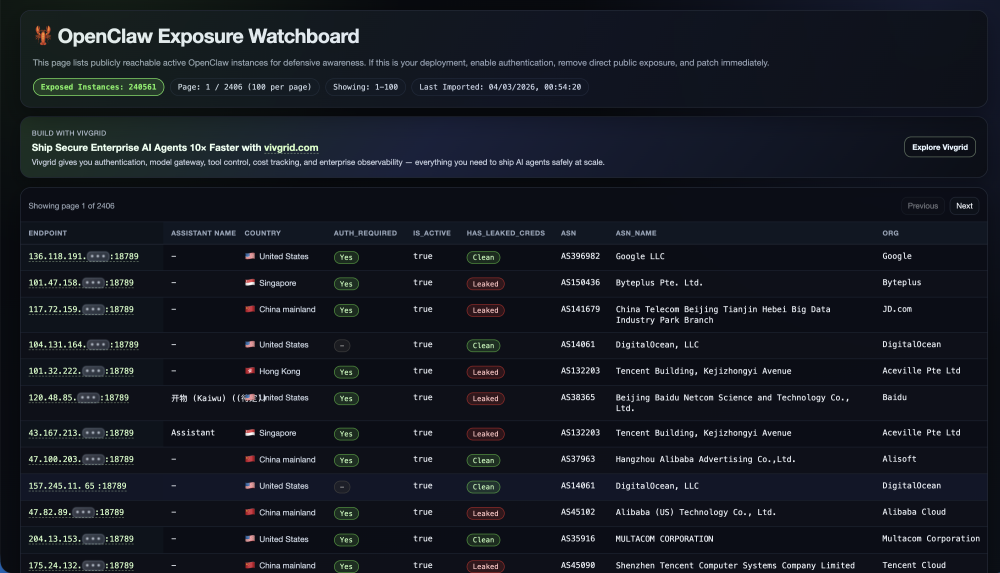Click the Yes badge in the Baidu row
Viewport: 1000px width, 573px height.
tap(346, 398)
